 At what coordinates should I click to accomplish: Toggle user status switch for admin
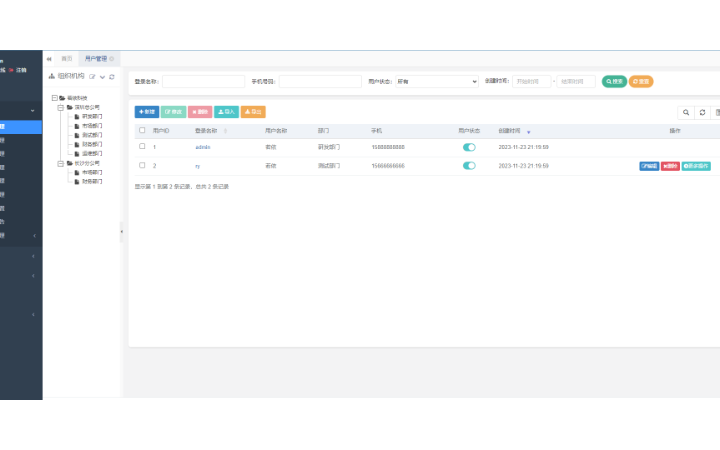click(469, 147)
